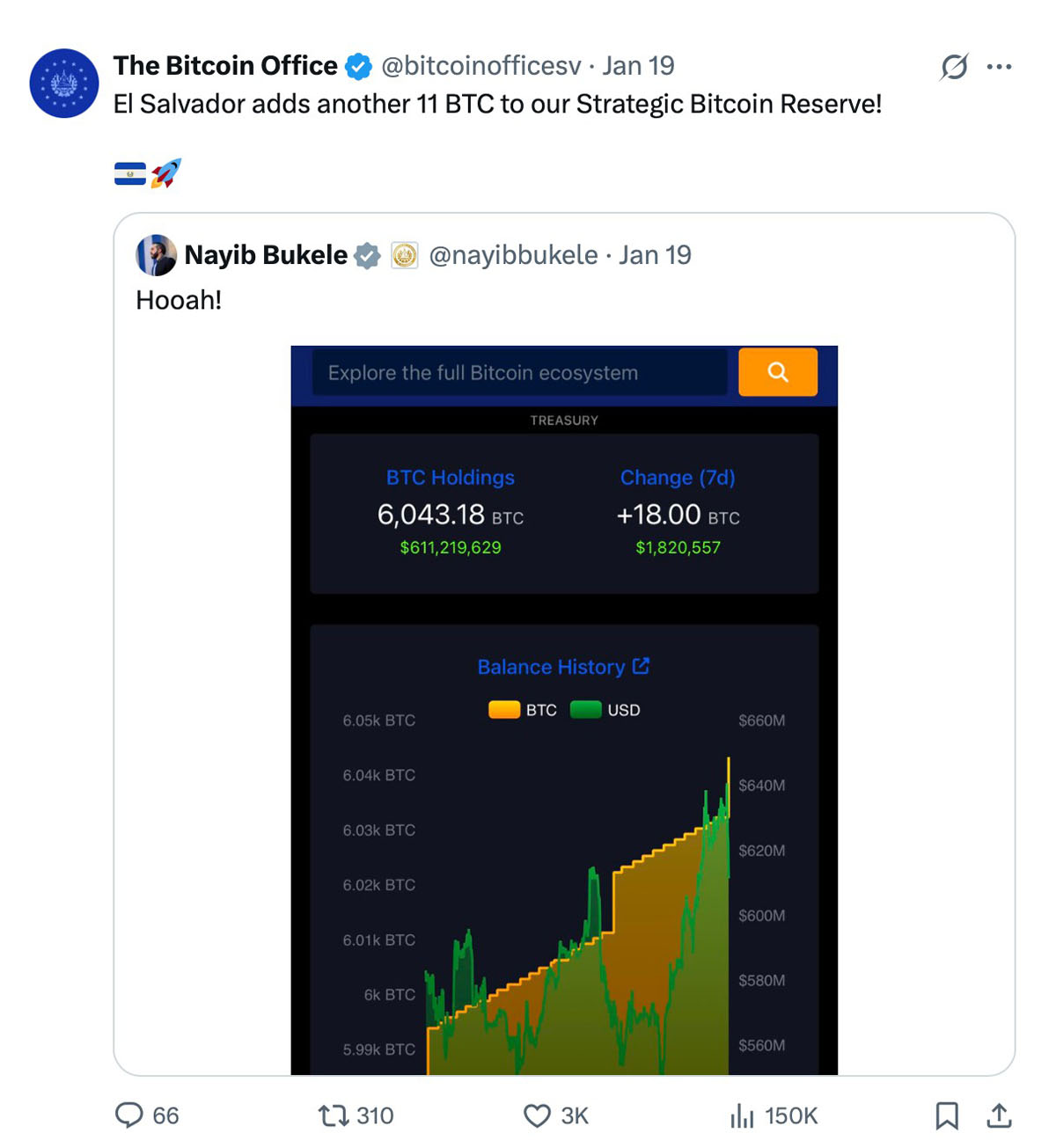Toggle the USD series in the chart legend
This screenshot has width=1056, height=1148.
pos(584,709)
